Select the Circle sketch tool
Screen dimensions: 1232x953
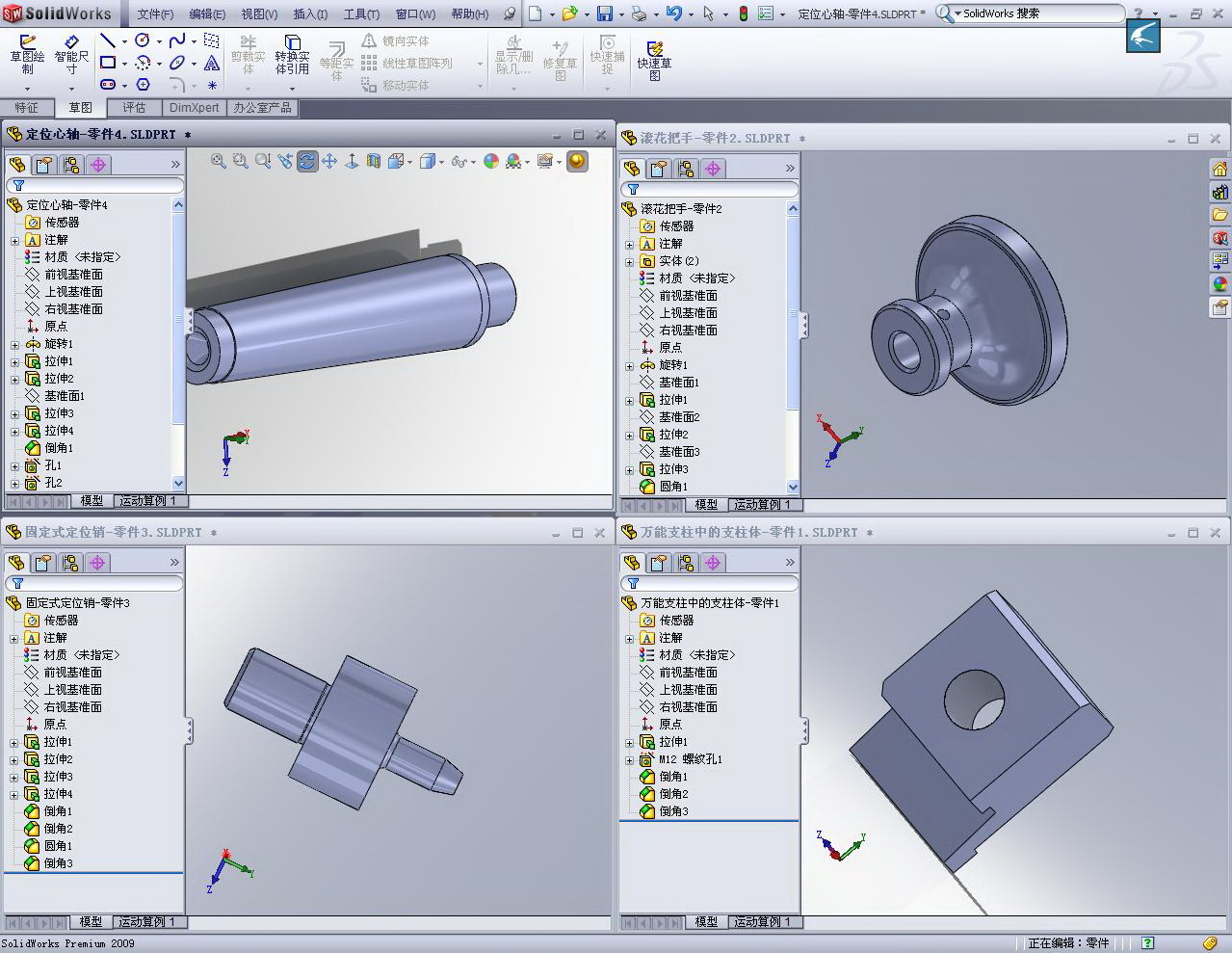tap(143, 40)
